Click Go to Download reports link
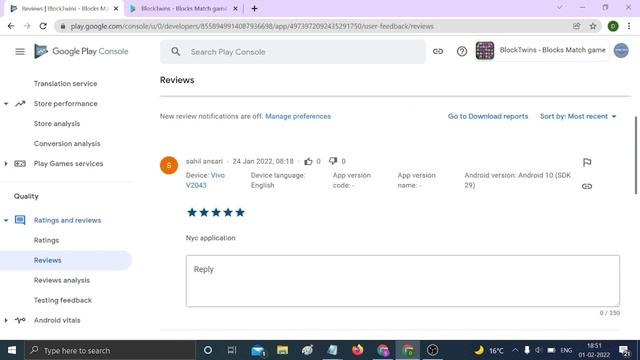The image size is (640, 360). tap(488, 116)
